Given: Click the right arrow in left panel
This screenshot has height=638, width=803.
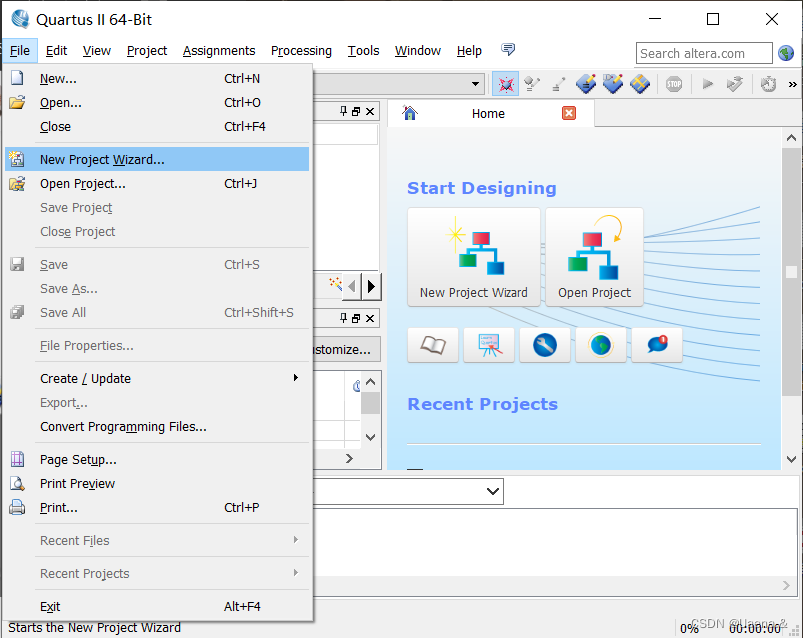Looking at the screenshot, I should (371, 286).
